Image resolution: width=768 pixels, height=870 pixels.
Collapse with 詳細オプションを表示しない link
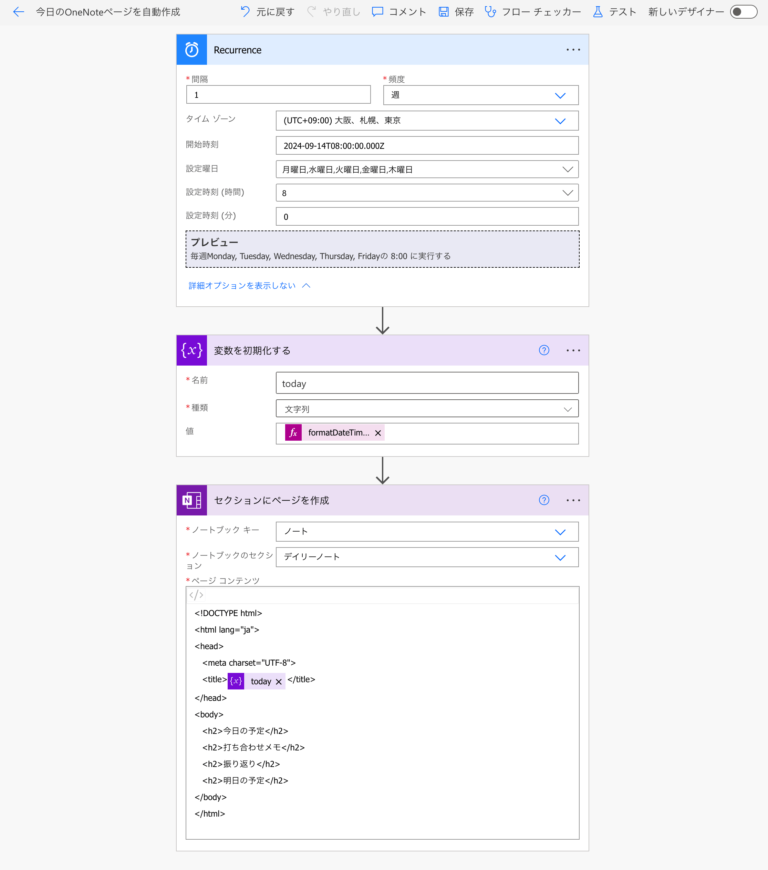coord(250,285)
